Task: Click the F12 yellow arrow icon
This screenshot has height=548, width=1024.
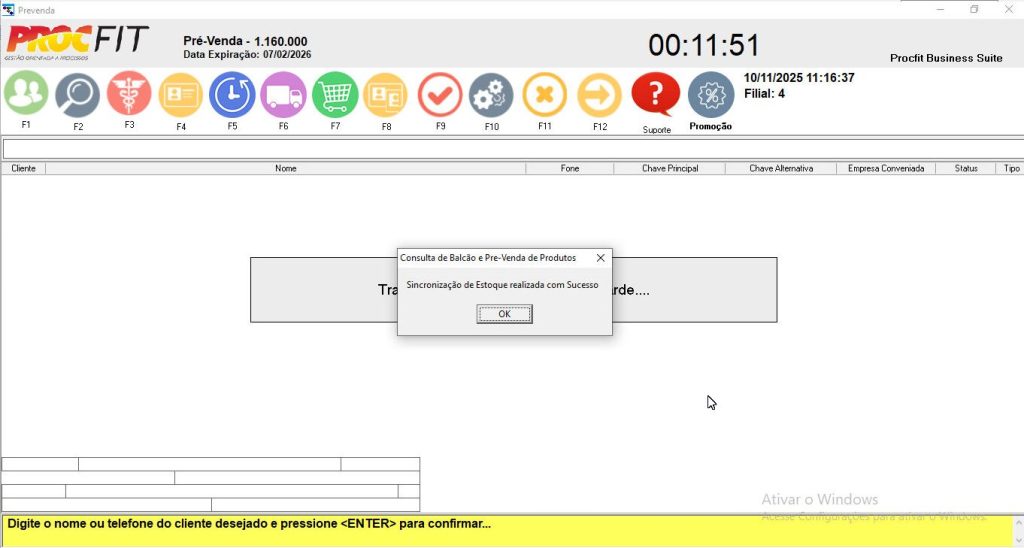Action: point(599,95)
